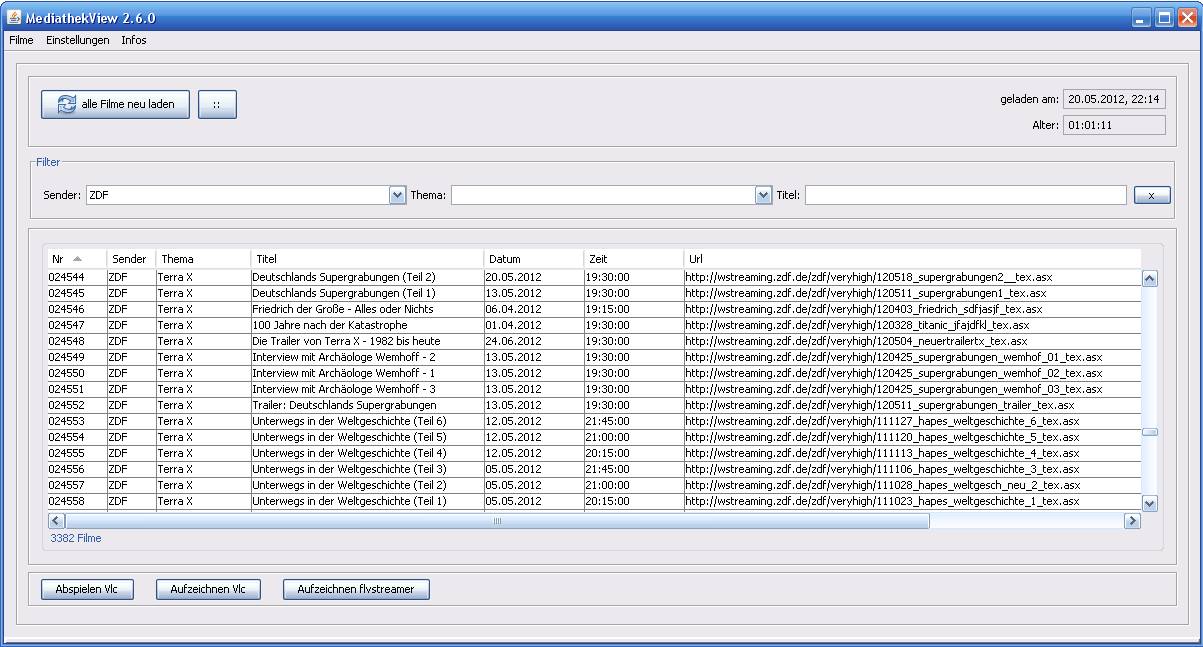This screenshot has height=647, width=1203.
Task: Click the horizontal scrollbar thumb
Action: [497, 521]
